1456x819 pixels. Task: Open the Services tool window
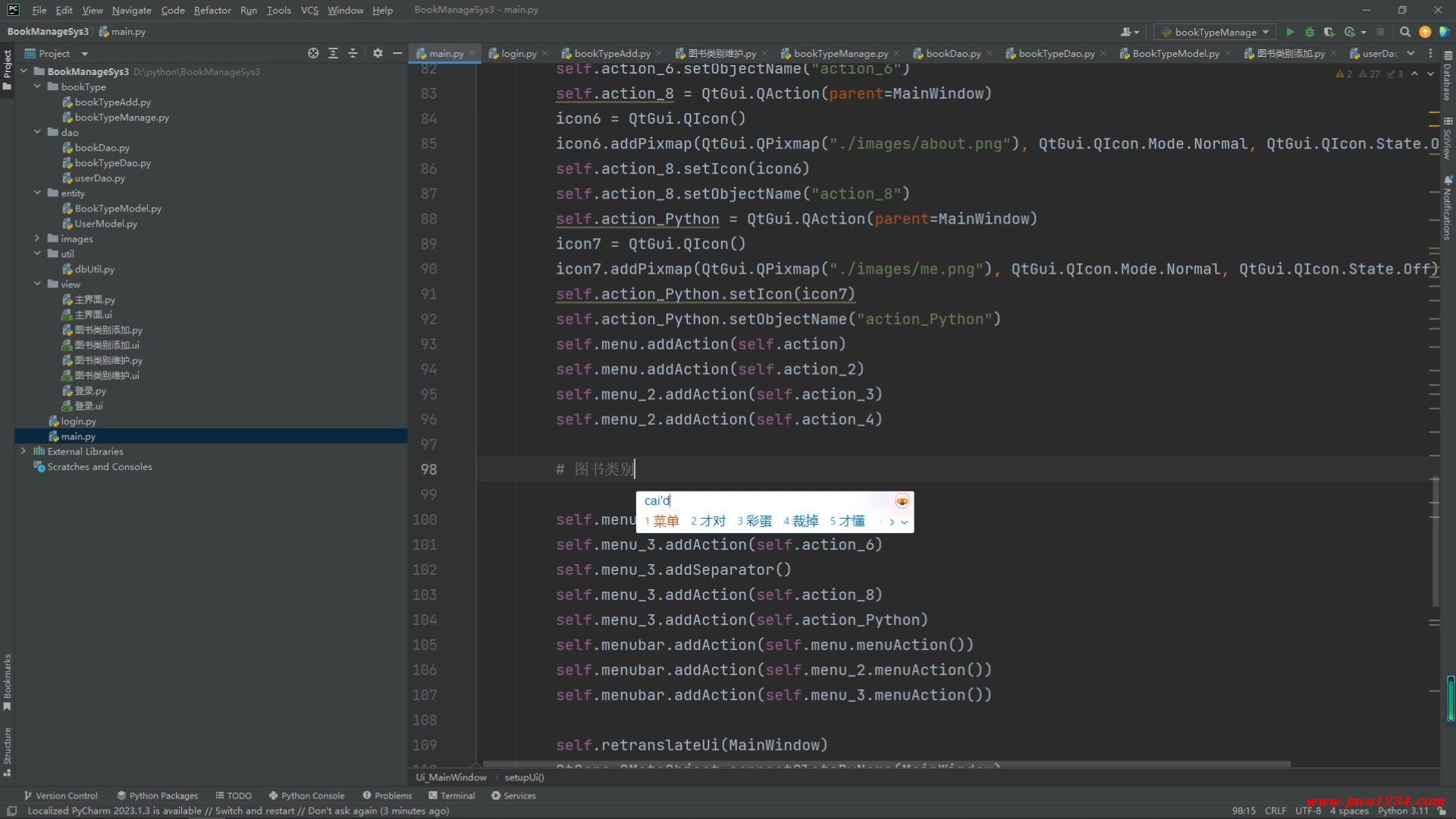[x=513, y=795]
